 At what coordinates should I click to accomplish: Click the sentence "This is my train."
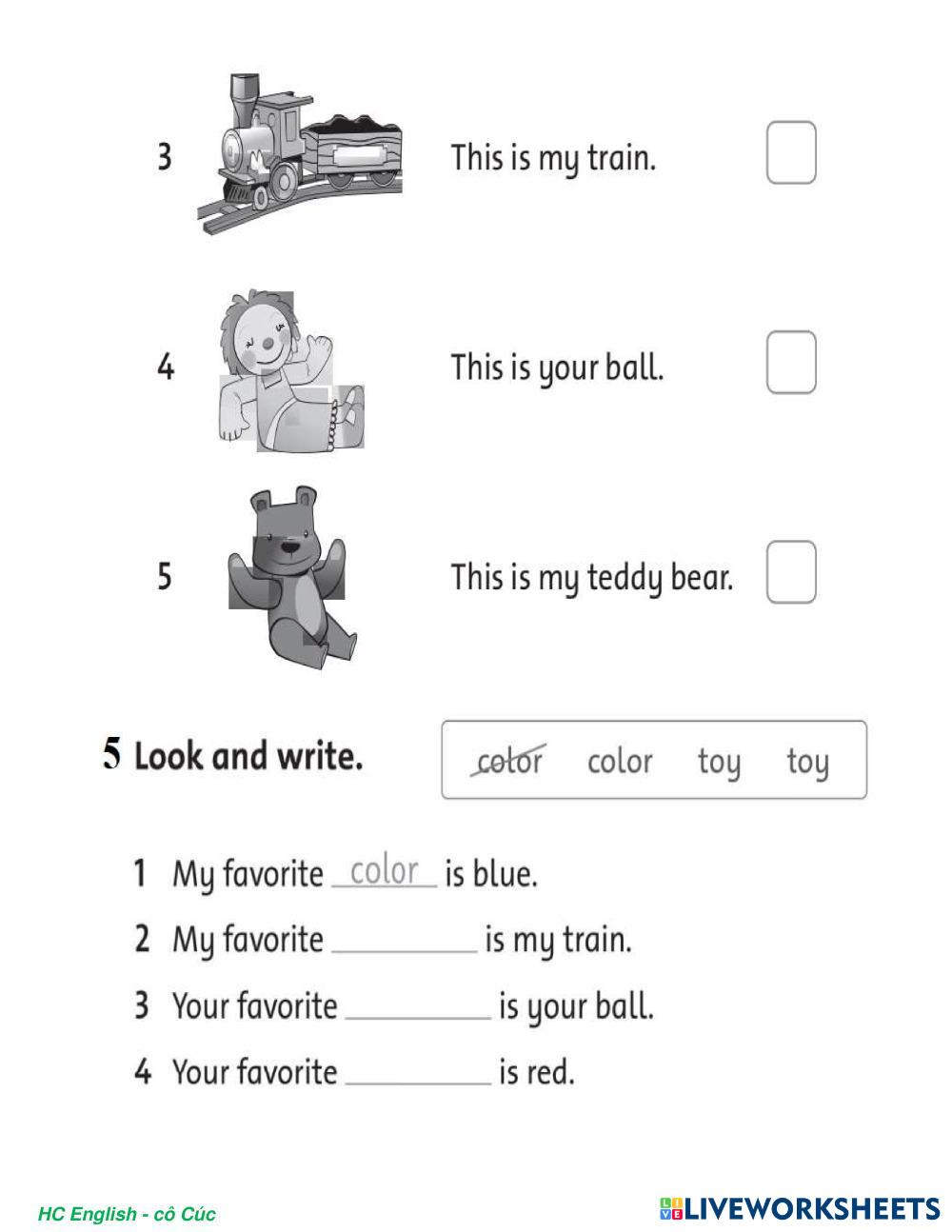(553, 157)
